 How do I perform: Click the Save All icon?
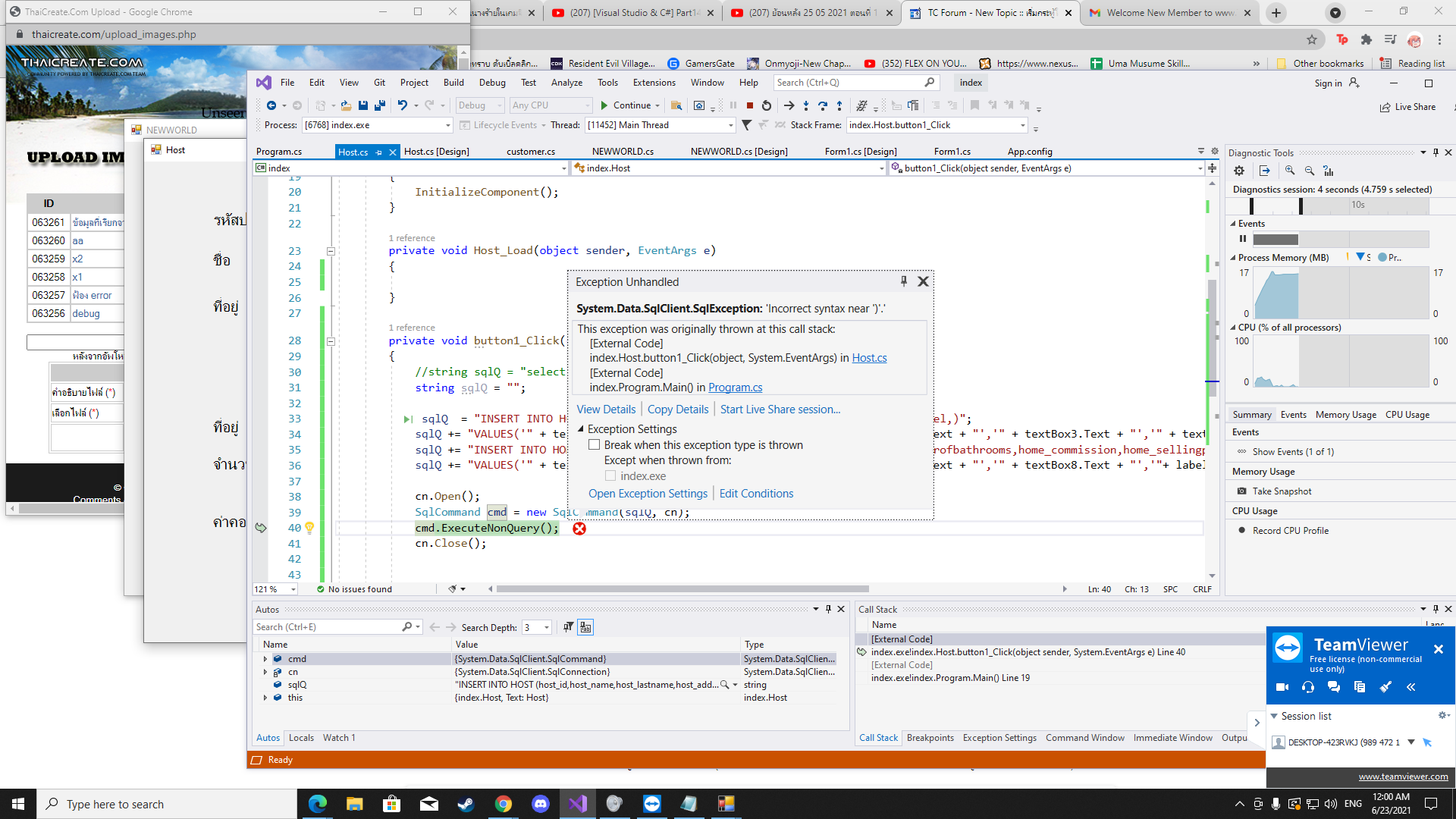(379, 105)
